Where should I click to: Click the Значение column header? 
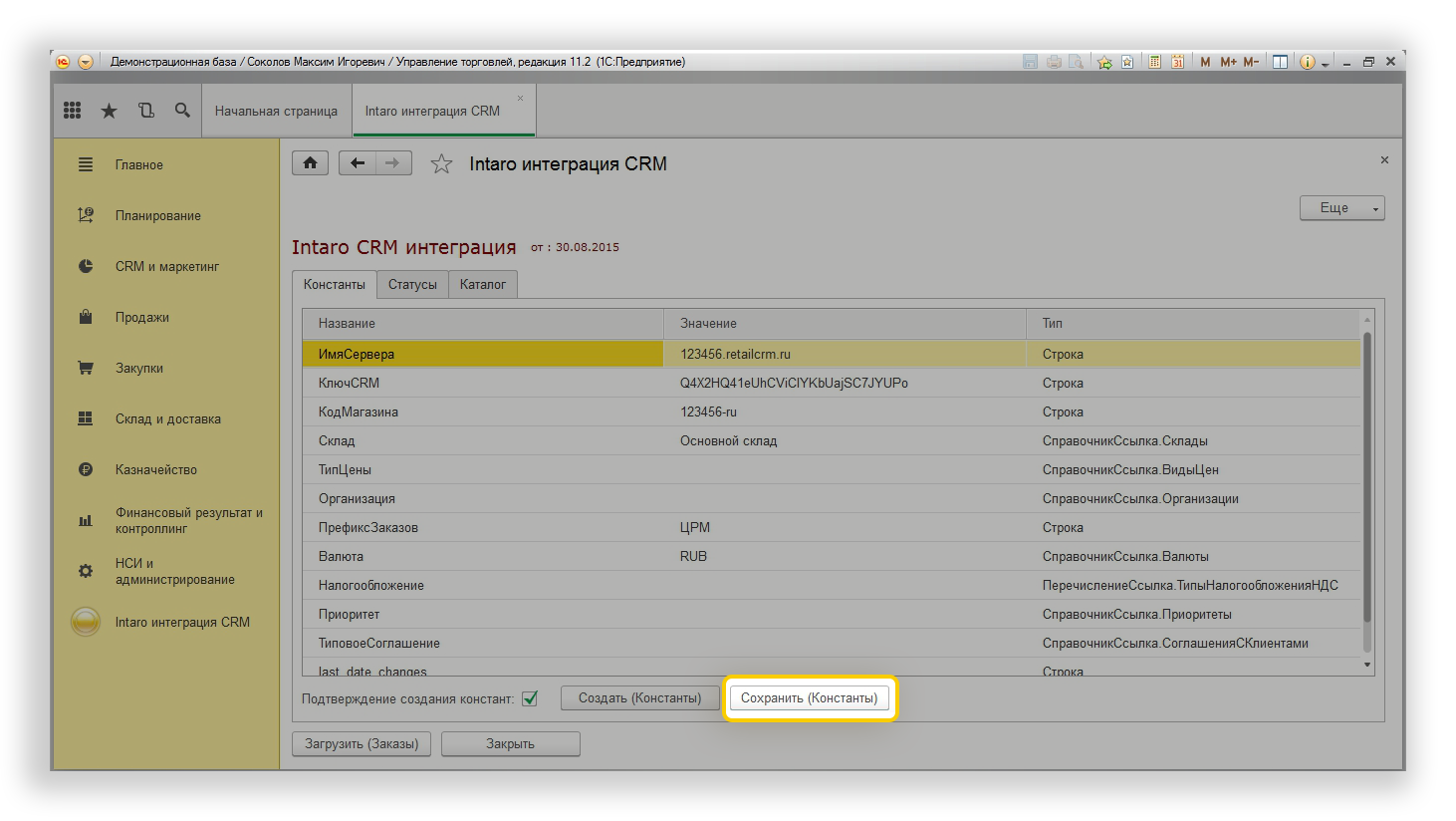click(x=845, y=323)
